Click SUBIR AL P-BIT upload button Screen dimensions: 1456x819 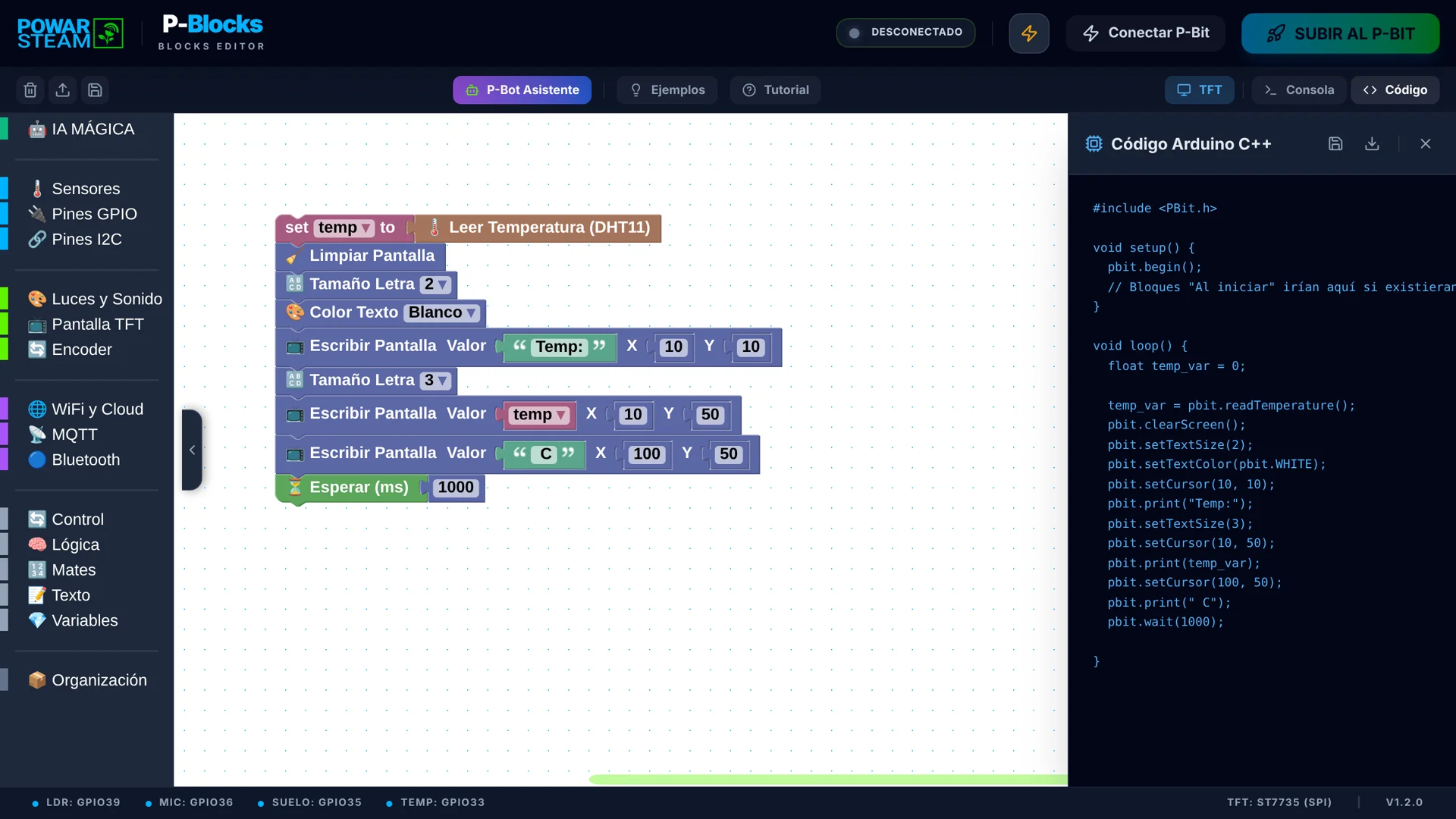pyautogui.click(x=1340, y=33)
